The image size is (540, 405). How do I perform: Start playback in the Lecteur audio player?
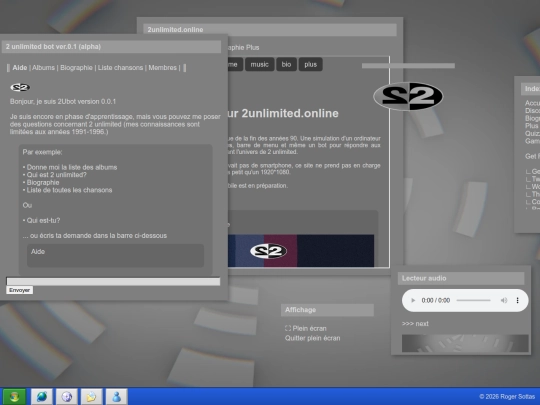[413, 300]
